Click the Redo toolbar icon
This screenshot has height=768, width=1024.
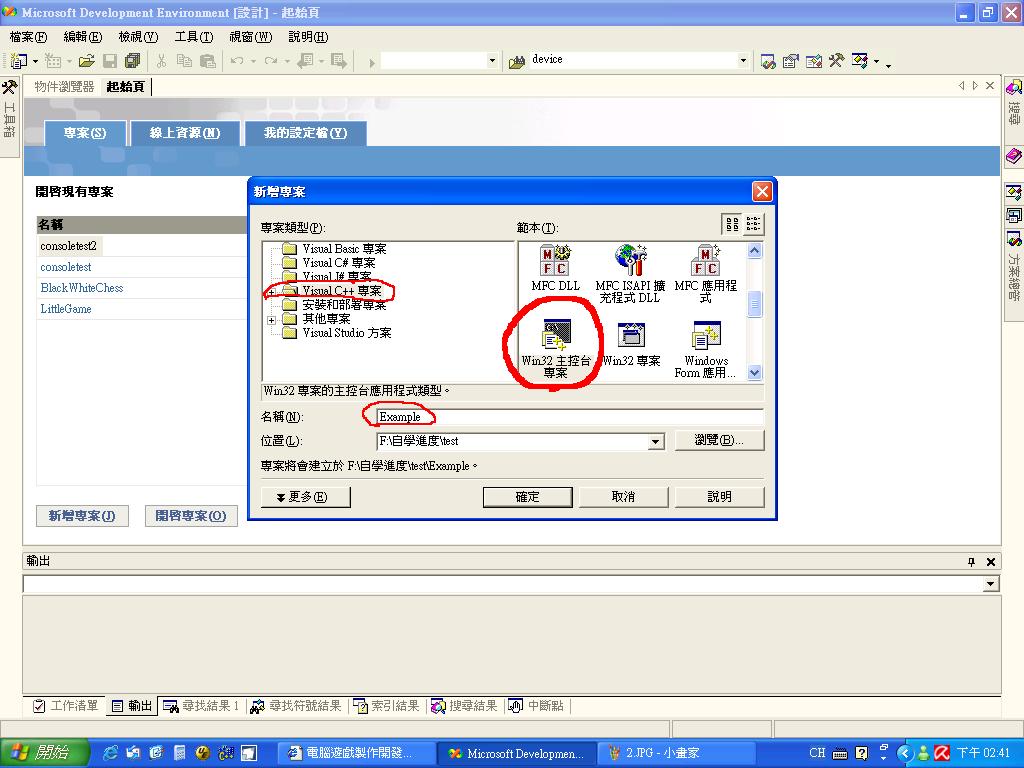(x=271, y=61)
